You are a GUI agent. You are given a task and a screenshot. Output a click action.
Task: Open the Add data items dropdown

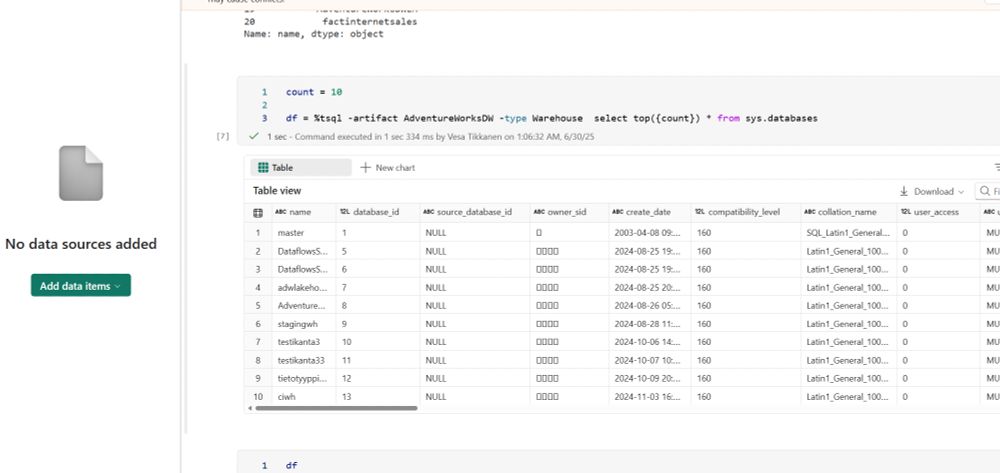pos(80,286)
